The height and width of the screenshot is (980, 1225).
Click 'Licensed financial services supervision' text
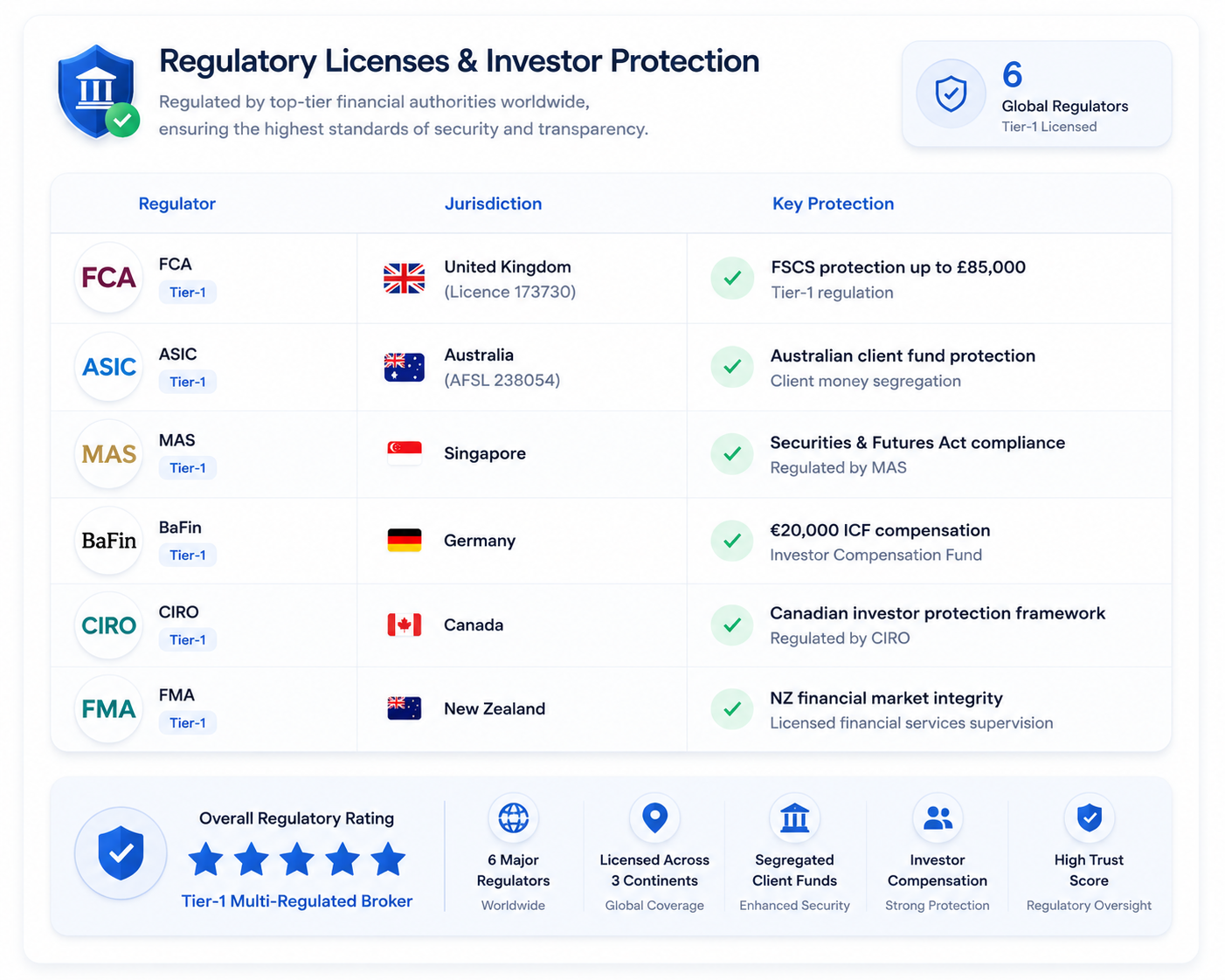911,723
